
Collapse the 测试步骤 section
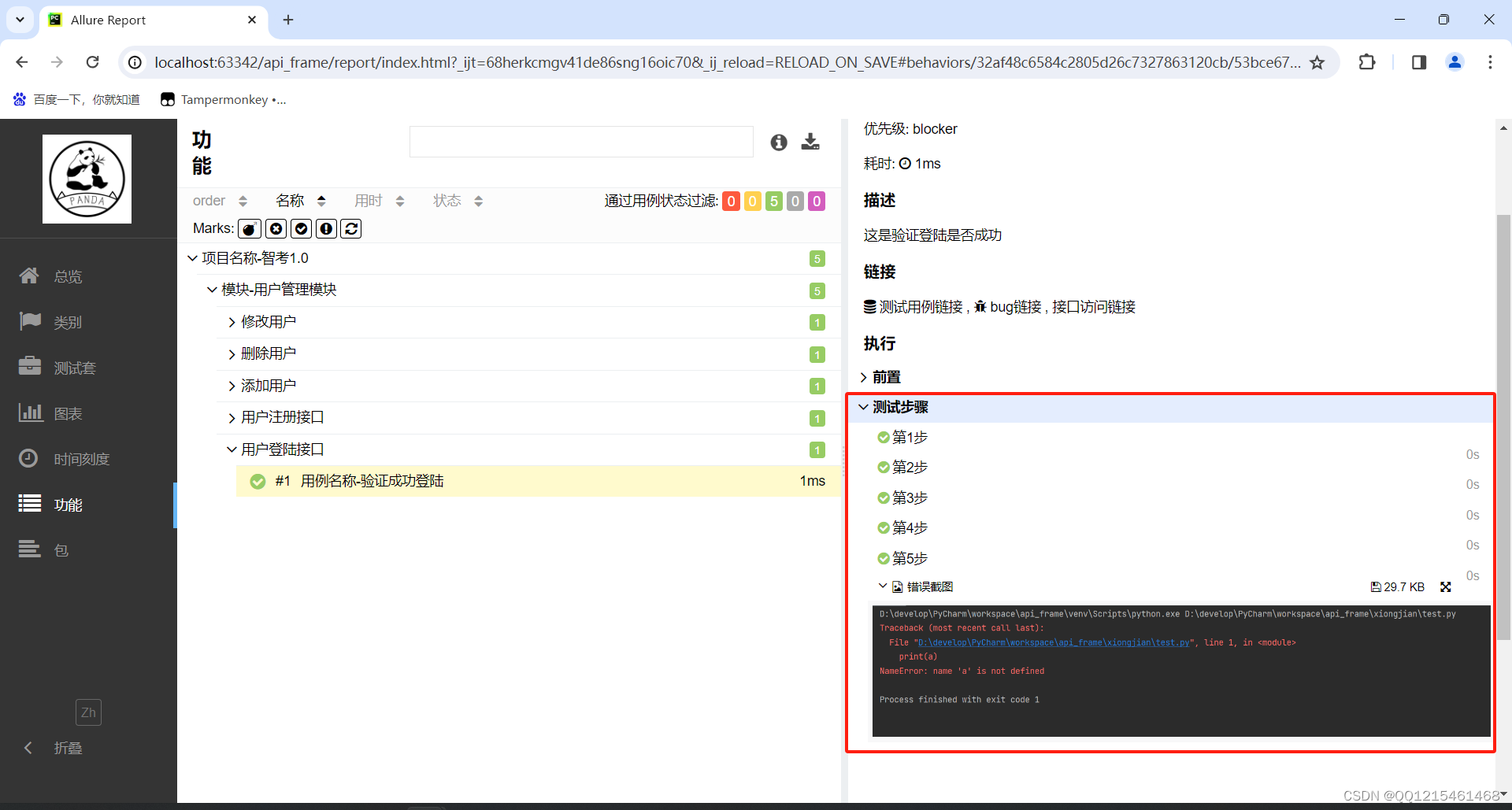1172,407
